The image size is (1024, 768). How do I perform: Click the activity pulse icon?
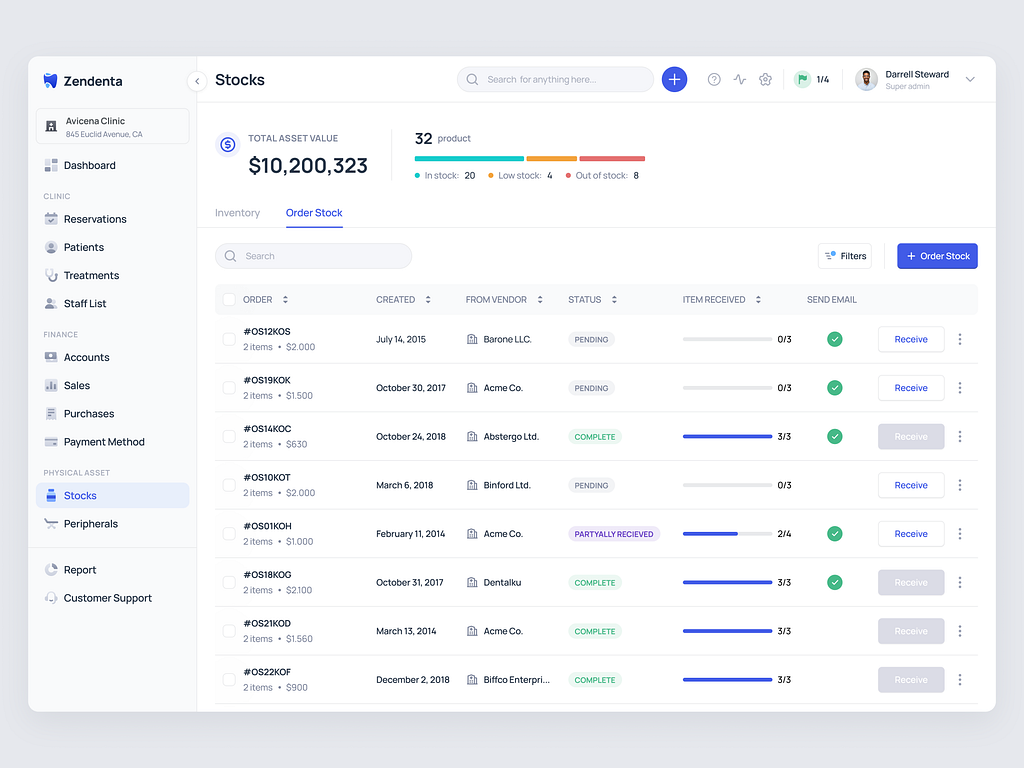coord(740,80)
